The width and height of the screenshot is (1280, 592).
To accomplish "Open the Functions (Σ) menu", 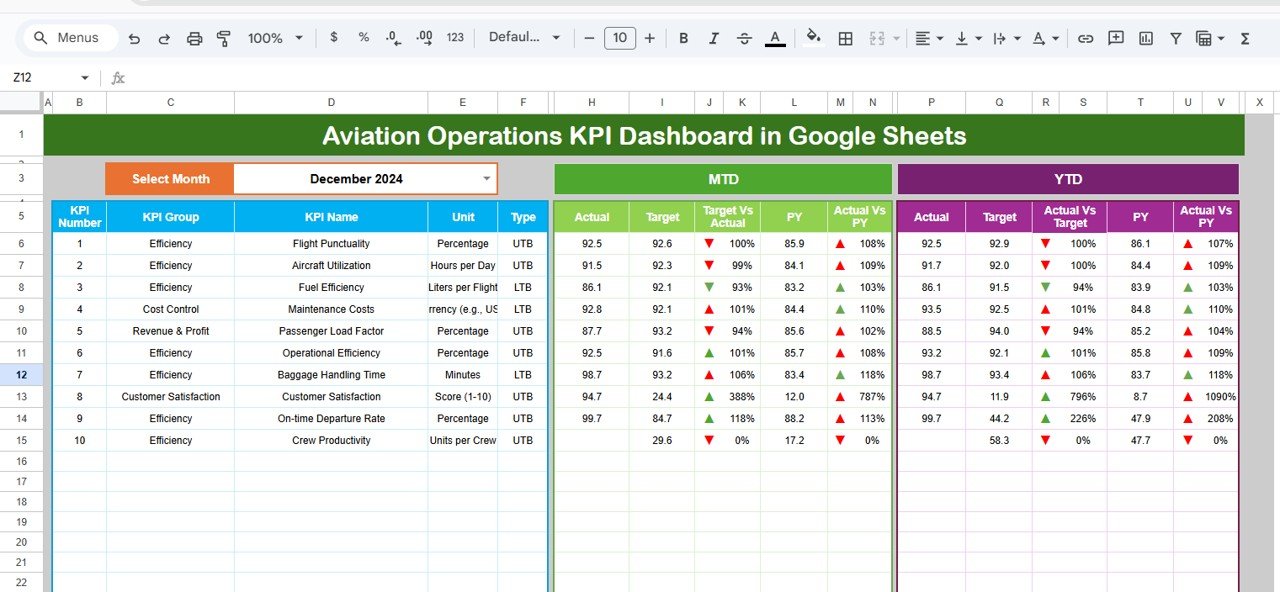I will tap(1243, 37).
